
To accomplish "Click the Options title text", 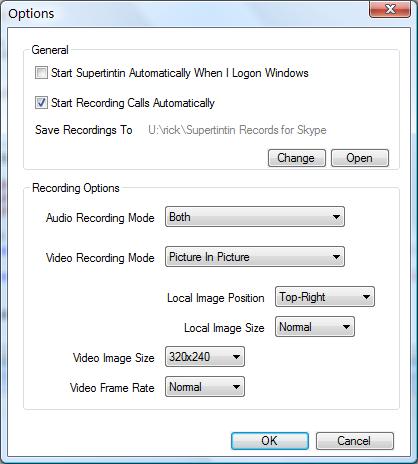I will click(31, 14).
